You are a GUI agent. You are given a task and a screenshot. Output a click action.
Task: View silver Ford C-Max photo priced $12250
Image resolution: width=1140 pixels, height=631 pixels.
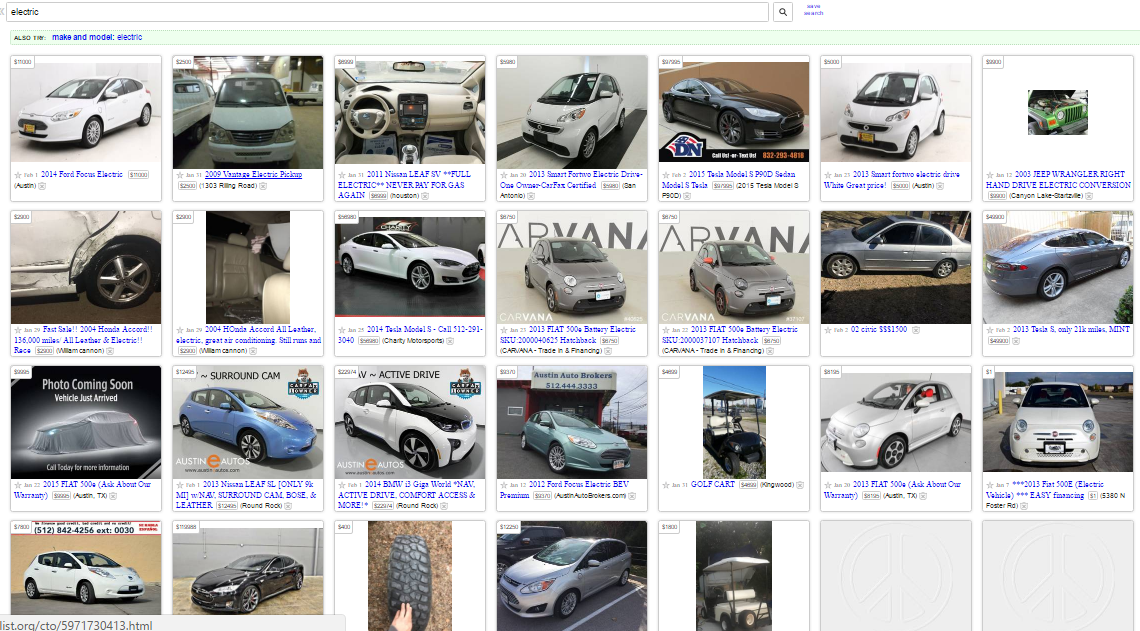(x=572, y=576)
